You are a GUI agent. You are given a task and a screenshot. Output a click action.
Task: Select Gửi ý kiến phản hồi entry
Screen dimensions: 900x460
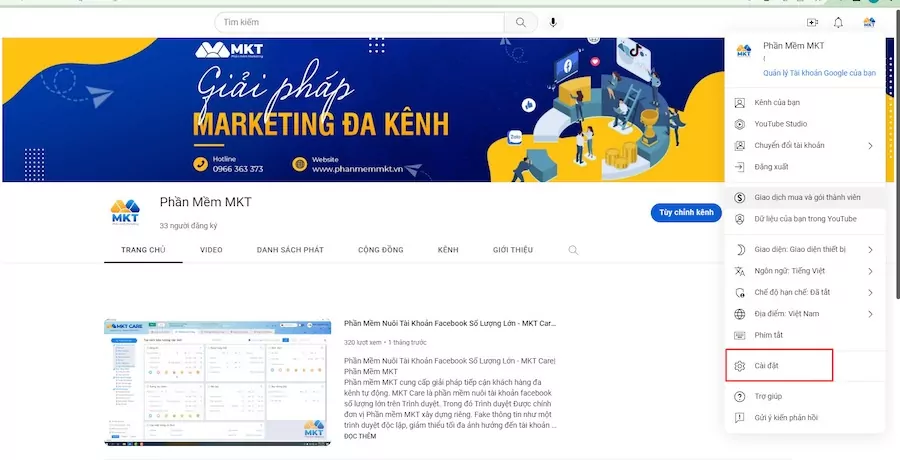pyautogui.click(x=805, y=418)
